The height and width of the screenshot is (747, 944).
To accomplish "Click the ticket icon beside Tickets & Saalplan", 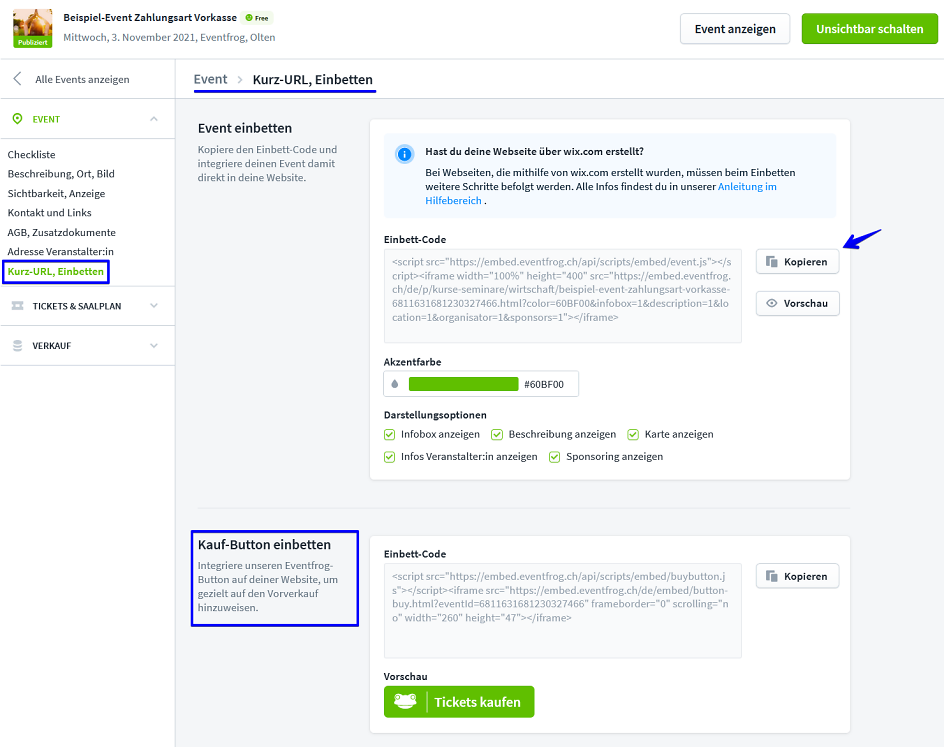I will (x=17, y=306).
